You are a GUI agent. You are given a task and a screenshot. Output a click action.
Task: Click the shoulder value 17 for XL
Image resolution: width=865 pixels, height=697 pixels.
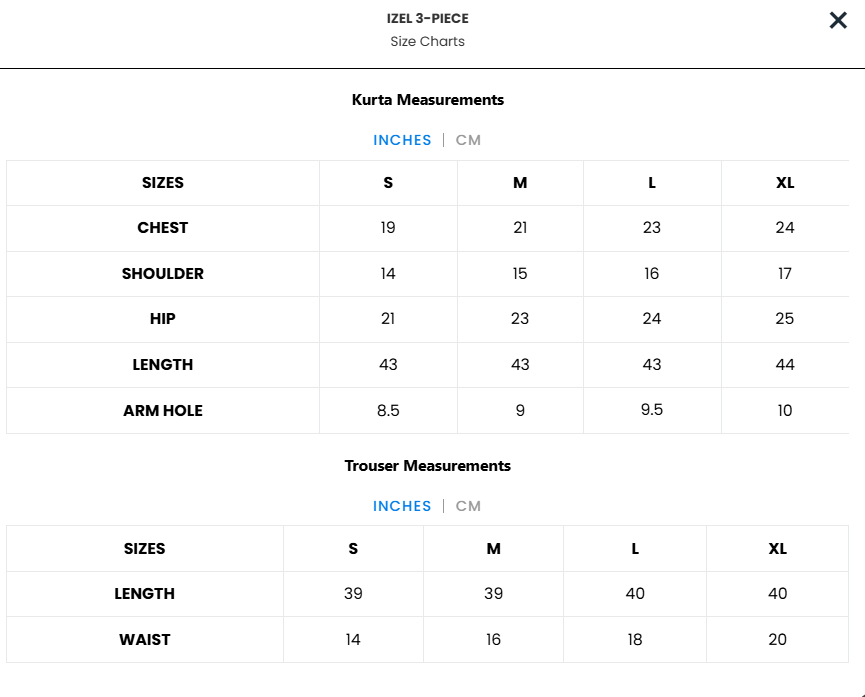pyautogui.click(x=785, y=274)
